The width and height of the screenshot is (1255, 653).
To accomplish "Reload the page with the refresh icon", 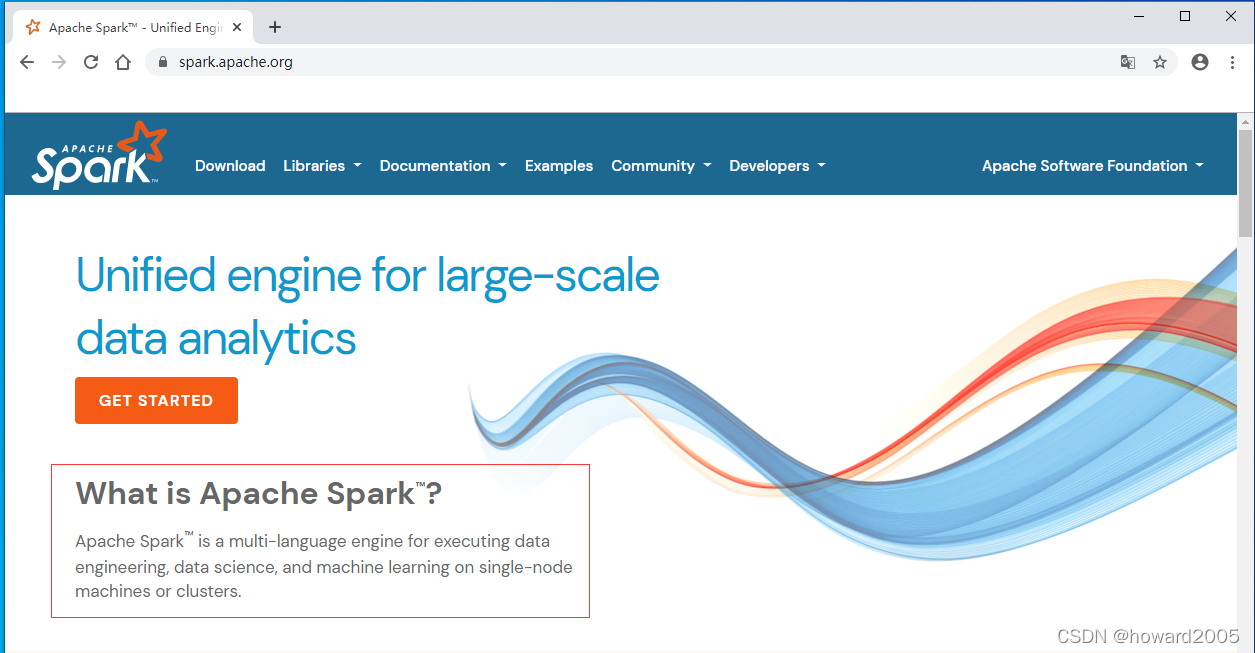I will [91, 62].
